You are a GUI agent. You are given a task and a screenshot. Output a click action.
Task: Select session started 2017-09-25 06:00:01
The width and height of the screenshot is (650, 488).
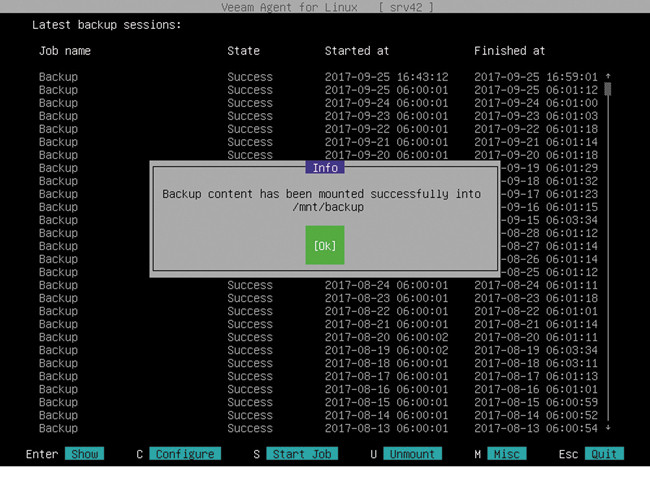[x=318, y=90]
